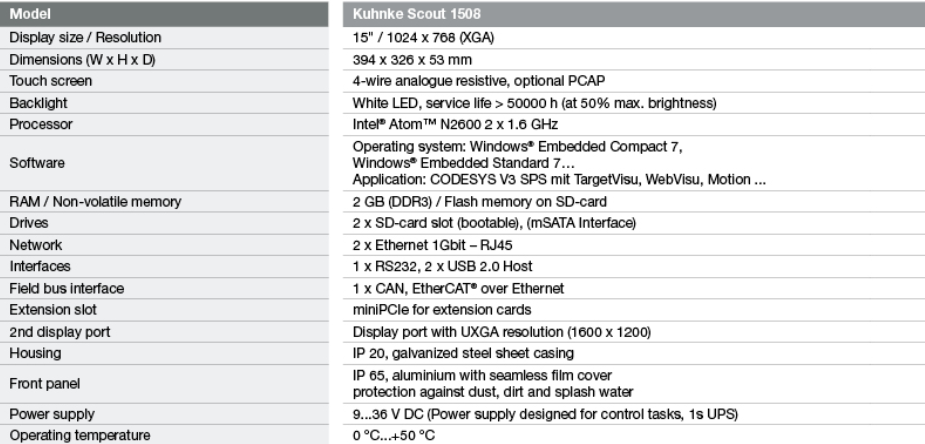Click the Software row label
925x444 pixels.
coord(37,163)
